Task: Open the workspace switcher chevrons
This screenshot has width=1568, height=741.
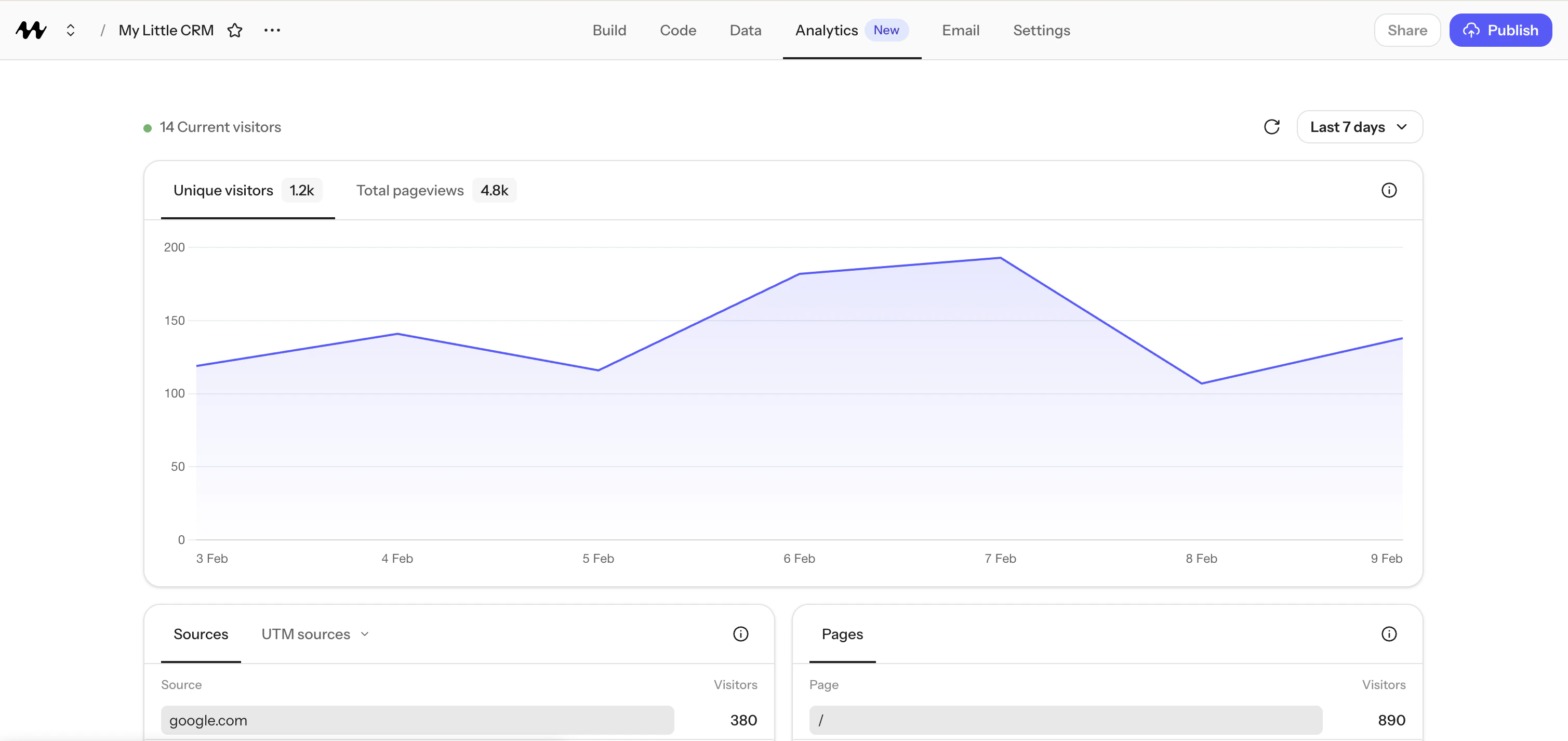Action: tap(71, 30)
